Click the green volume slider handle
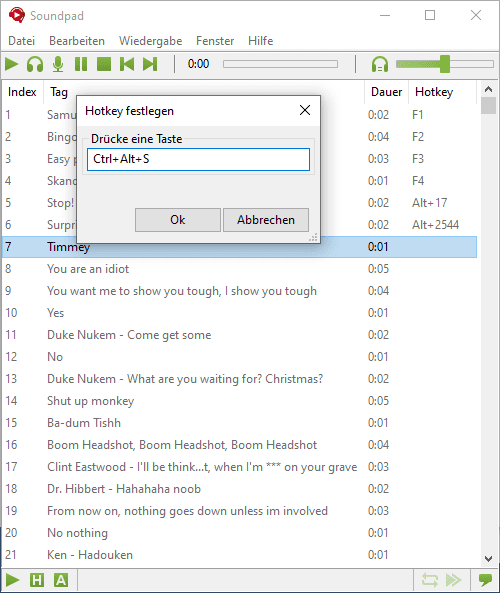Screen dimensions: 500x593 445,64
